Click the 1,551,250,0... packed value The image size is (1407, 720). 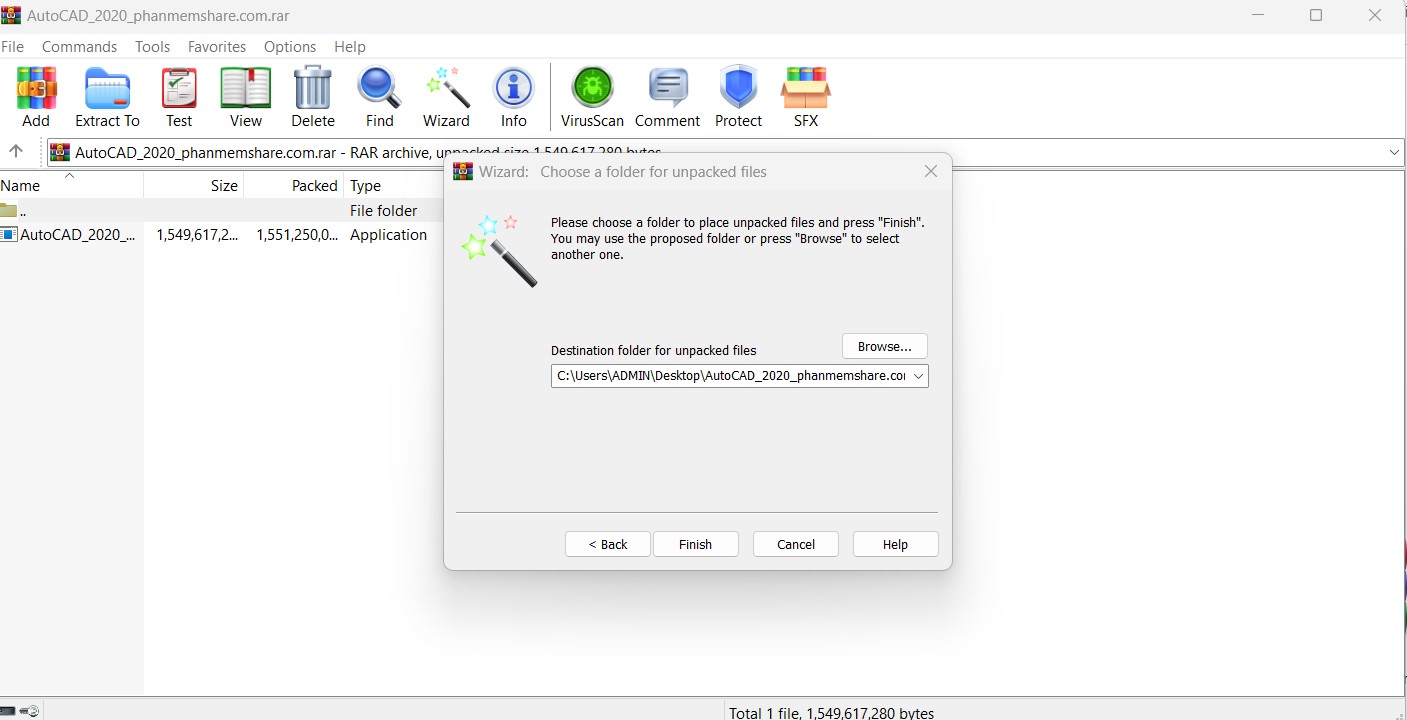[x=297, y=235]
